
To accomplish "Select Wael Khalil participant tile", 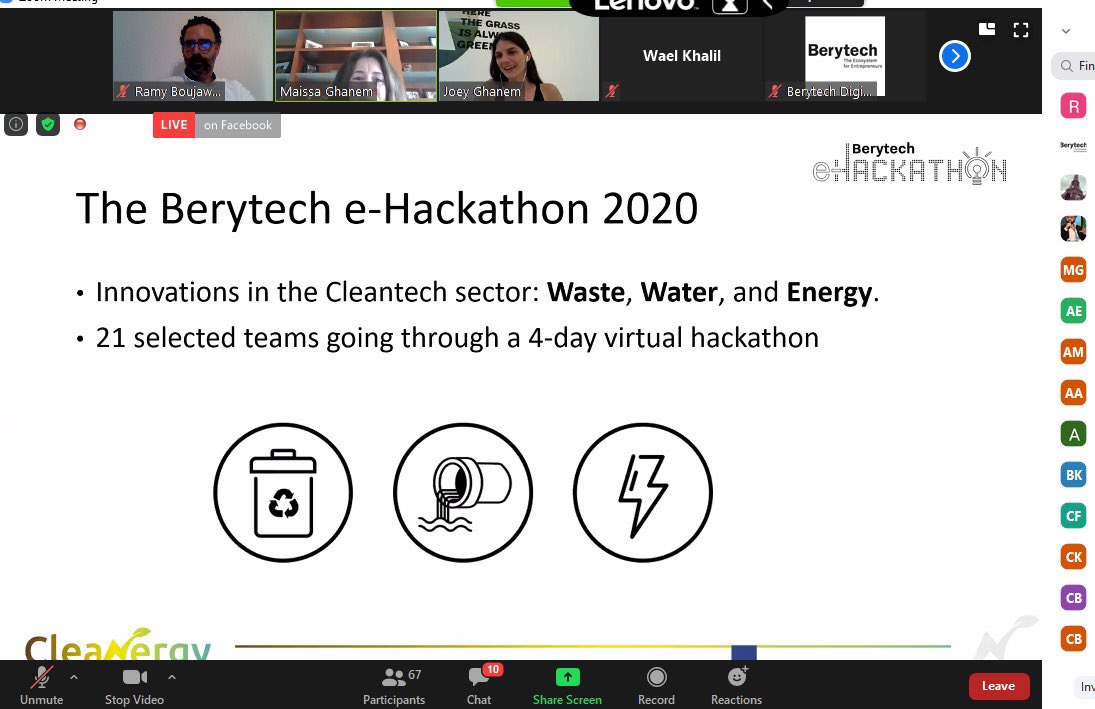I will [x=682, y=56].
